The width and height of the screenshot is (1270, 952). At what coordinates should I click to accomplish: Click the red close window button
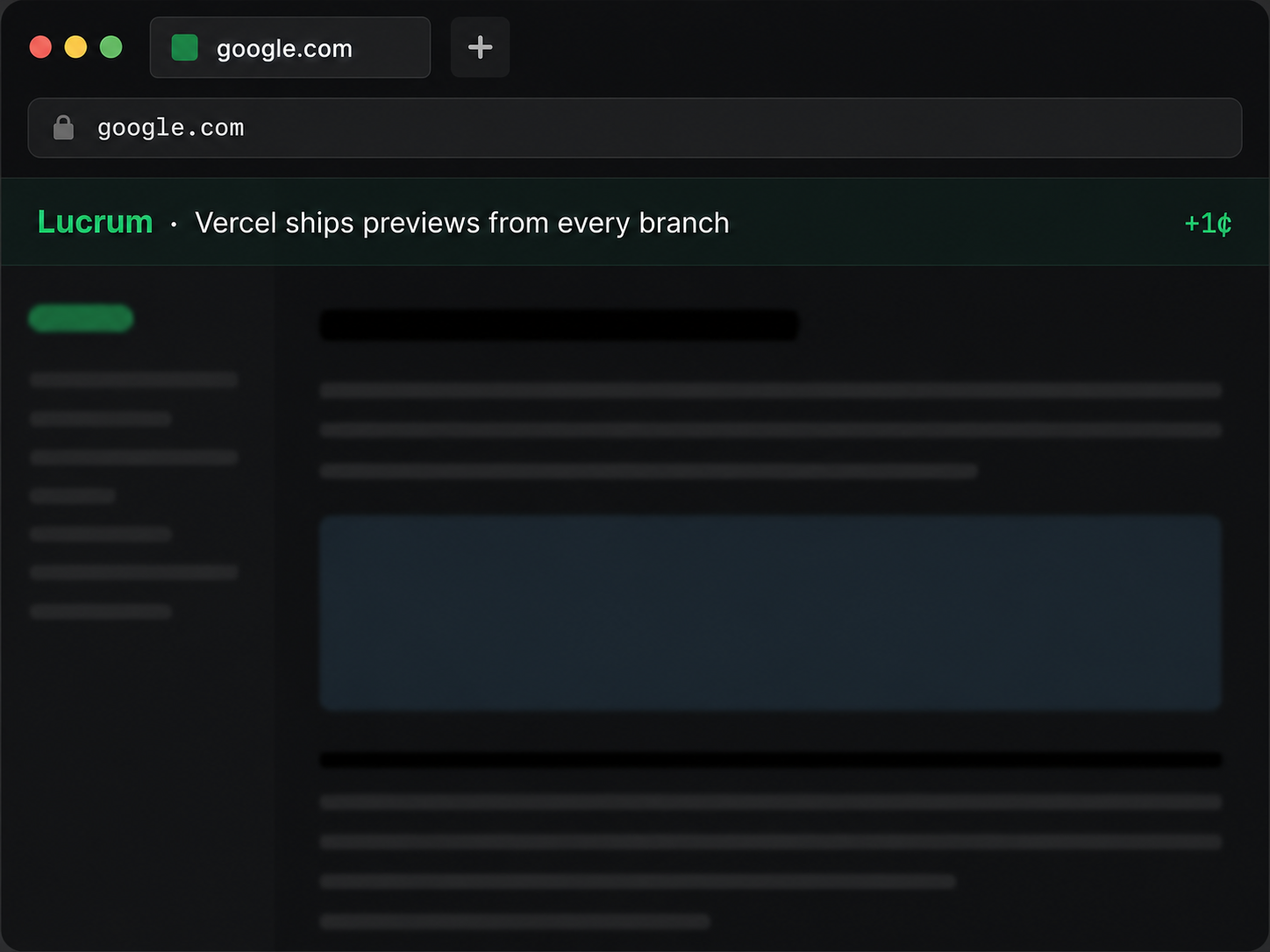(40, 47)
